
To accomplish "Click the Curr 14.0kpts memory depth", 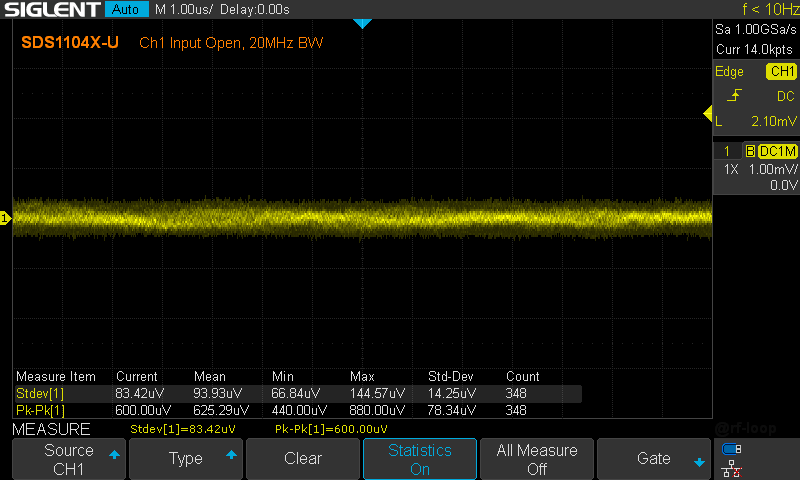I will tap(754, 49).
